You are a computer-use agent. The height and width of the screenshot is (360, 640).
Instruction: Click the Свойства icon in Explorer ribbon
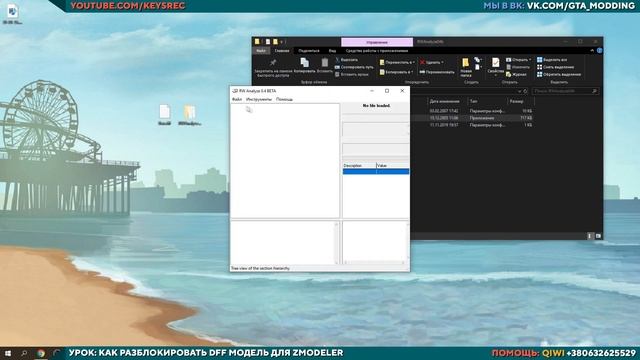pos(496,63)
